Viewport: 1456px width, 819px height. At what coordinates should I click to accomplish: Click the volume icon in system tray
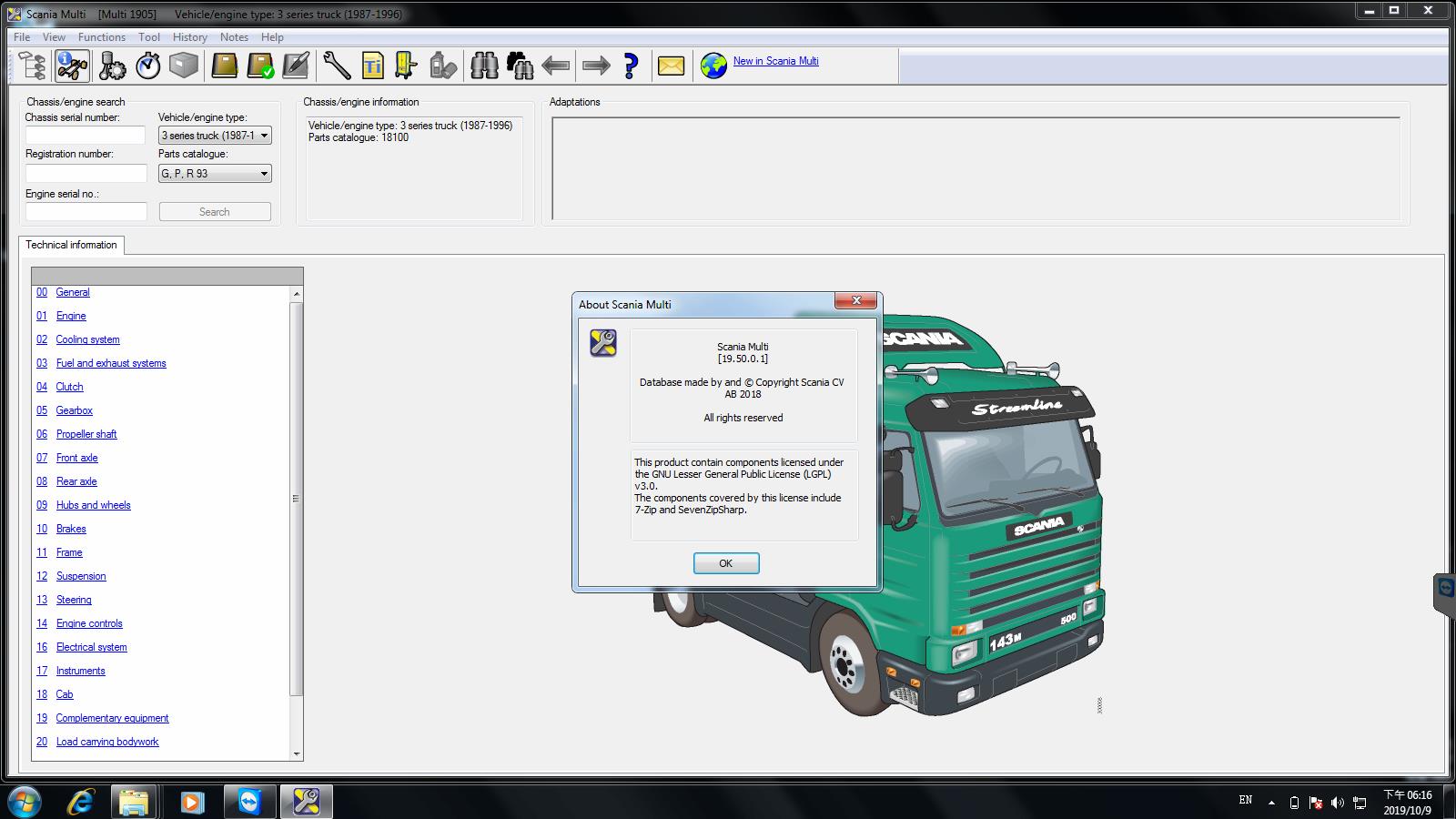(x=1337, y=803)
